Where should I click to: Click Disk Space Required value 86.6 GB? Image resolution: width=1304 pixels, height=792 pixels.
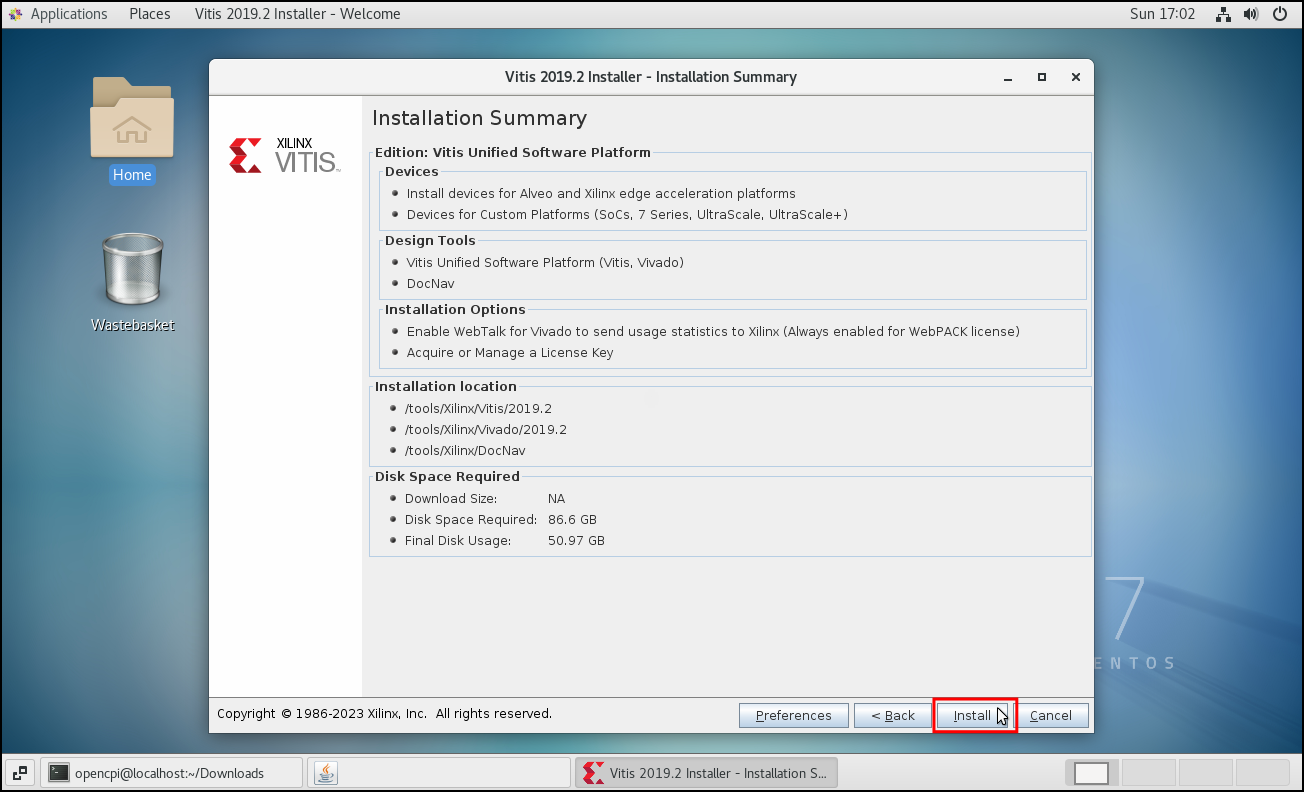coord(572,519)
